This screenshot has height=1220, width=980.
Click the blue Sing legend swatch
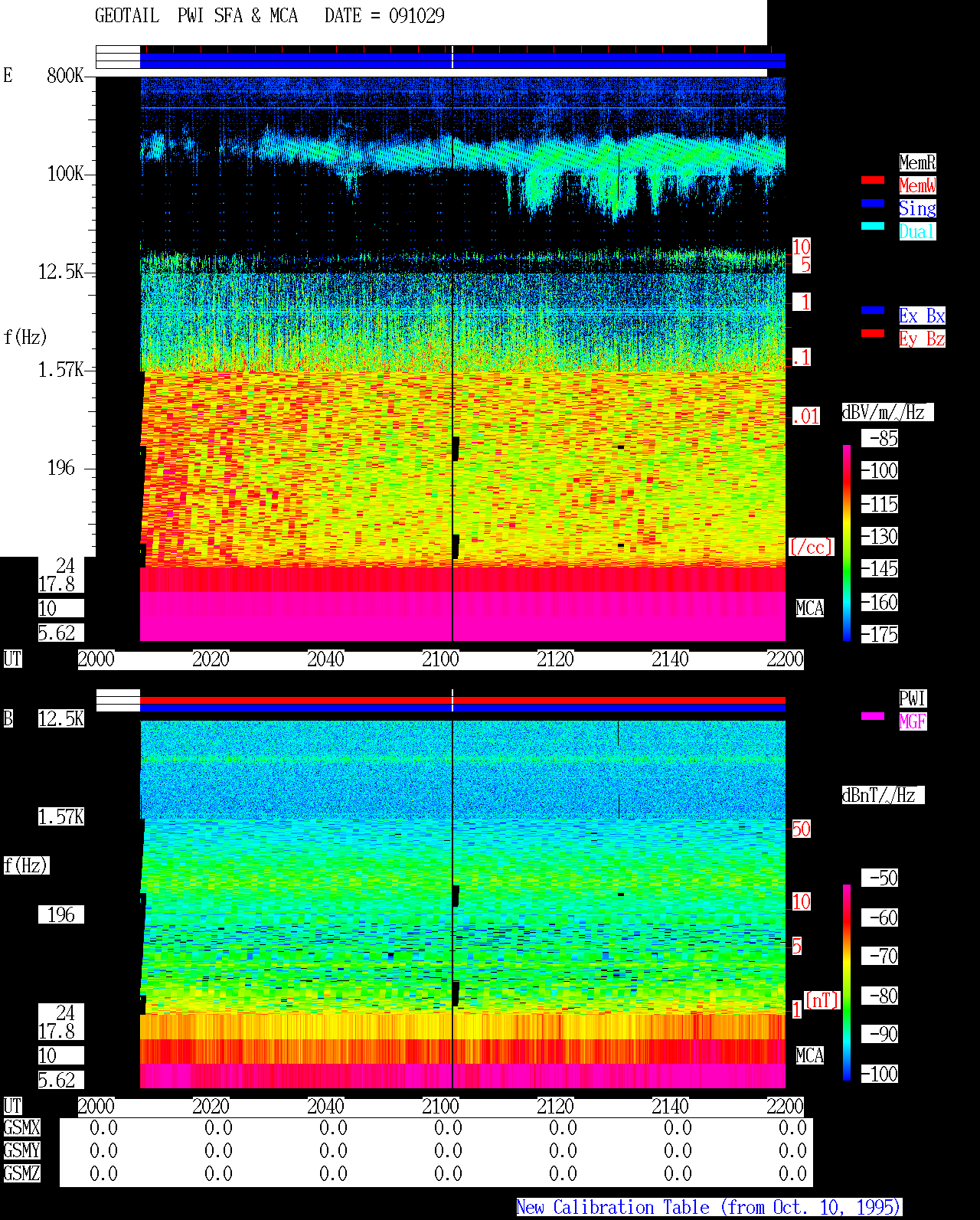click(873, 203)
